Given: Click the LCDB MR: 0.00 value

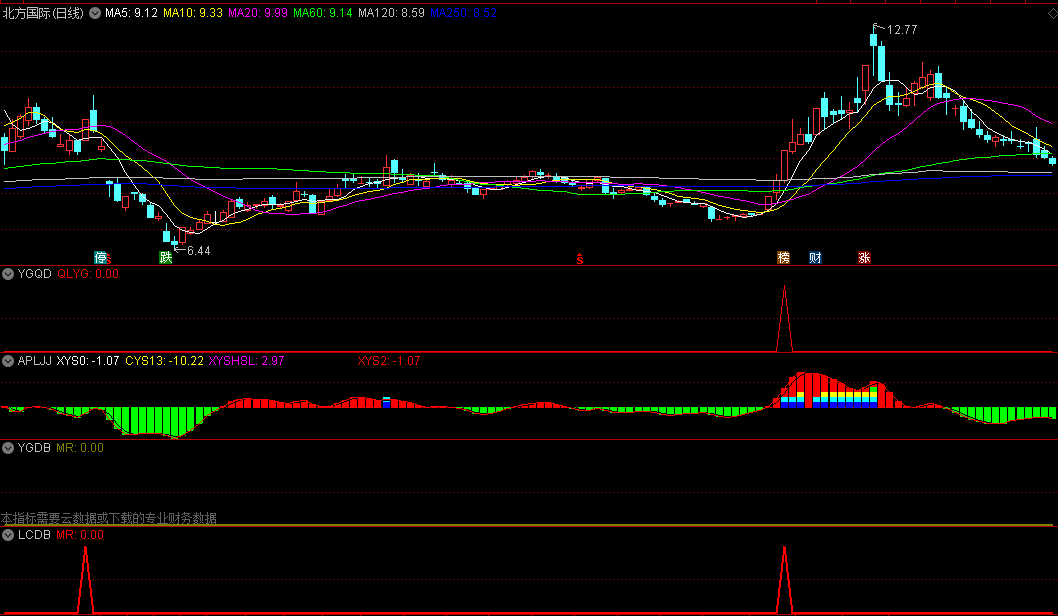Looking at the screenshot, I should click(x=80, y=535).
